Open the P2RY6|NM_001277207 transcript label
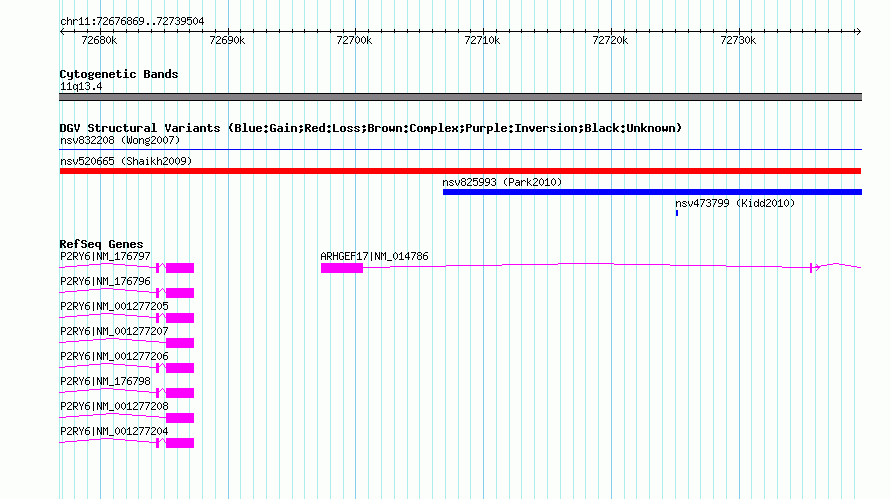This screenshot has width=890, height=499. [114, 331]
